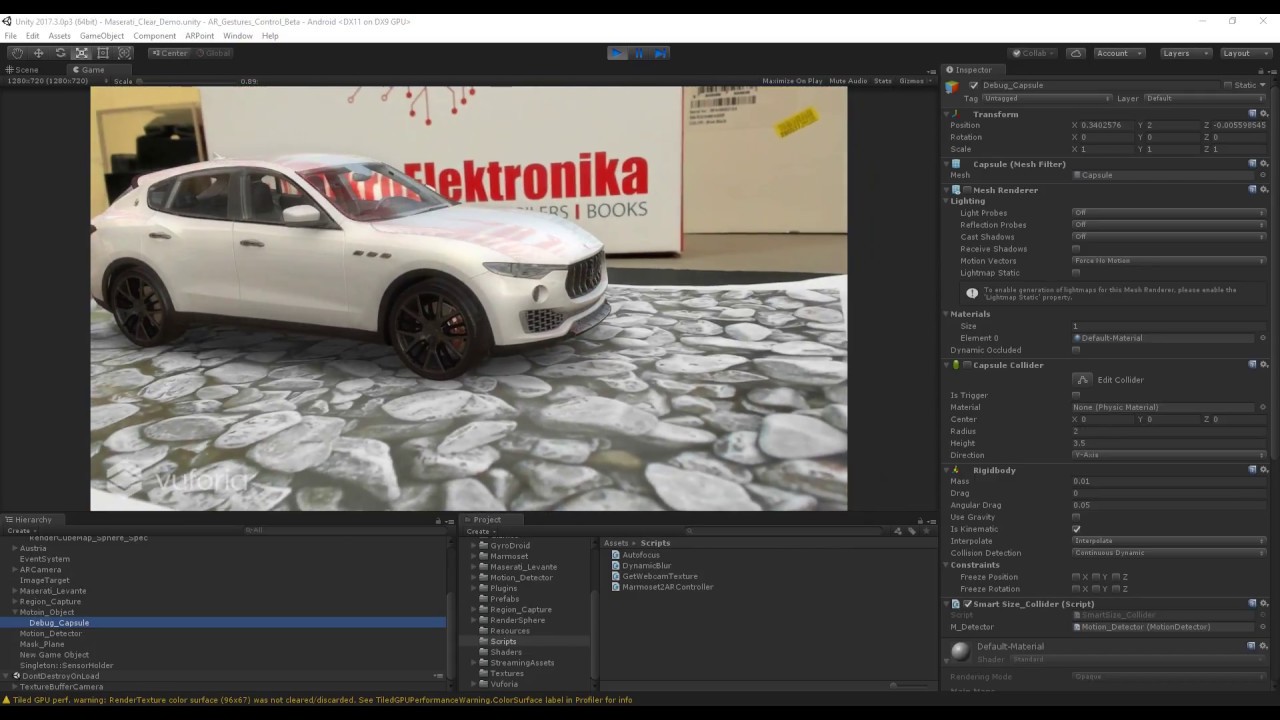The width and height of the screenshot is (1280, 720).
Task: Open object picker for Element 0 material
Action: (1263, 338)
